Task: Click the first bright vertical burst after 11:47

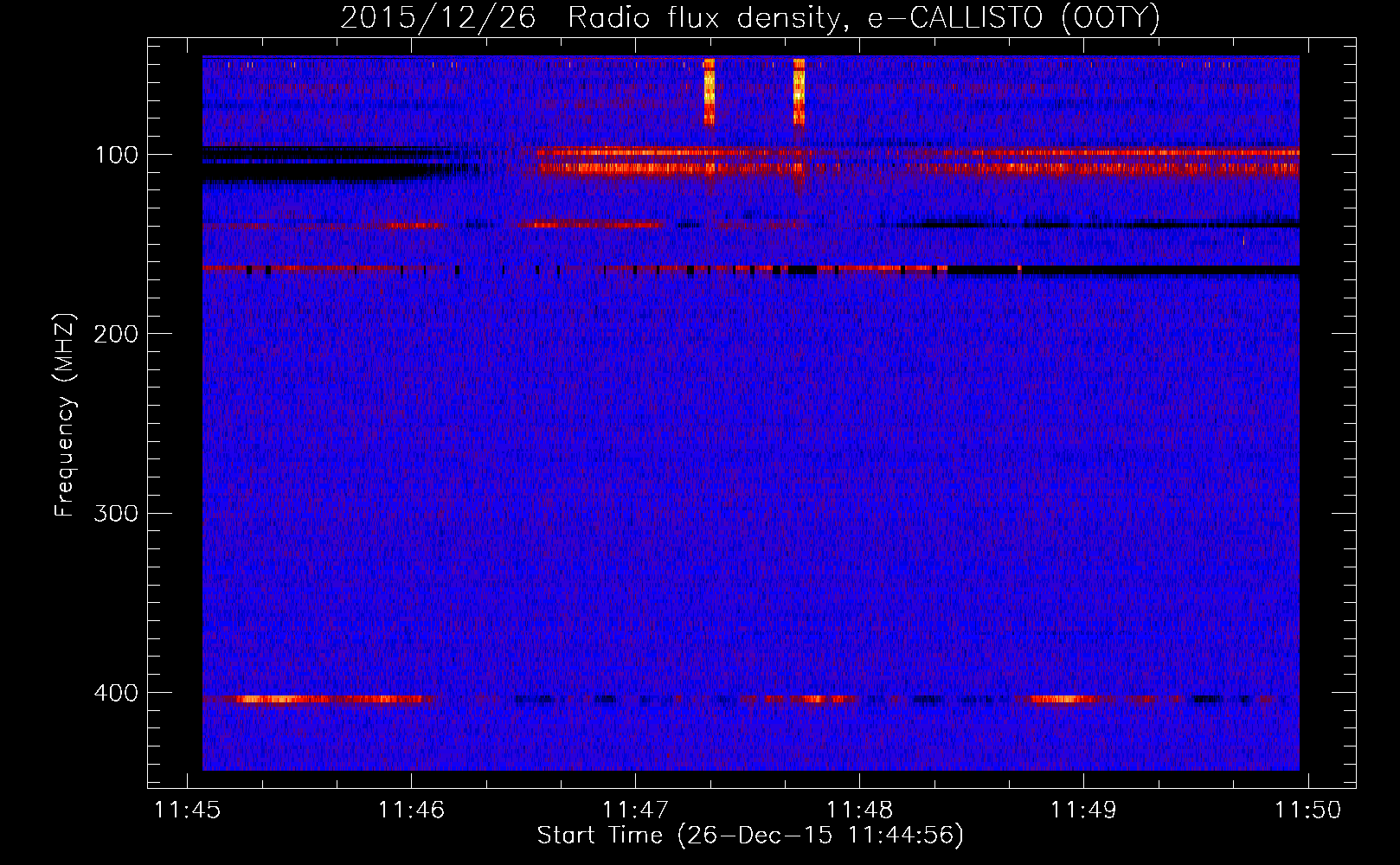Action: coord(710,92)
